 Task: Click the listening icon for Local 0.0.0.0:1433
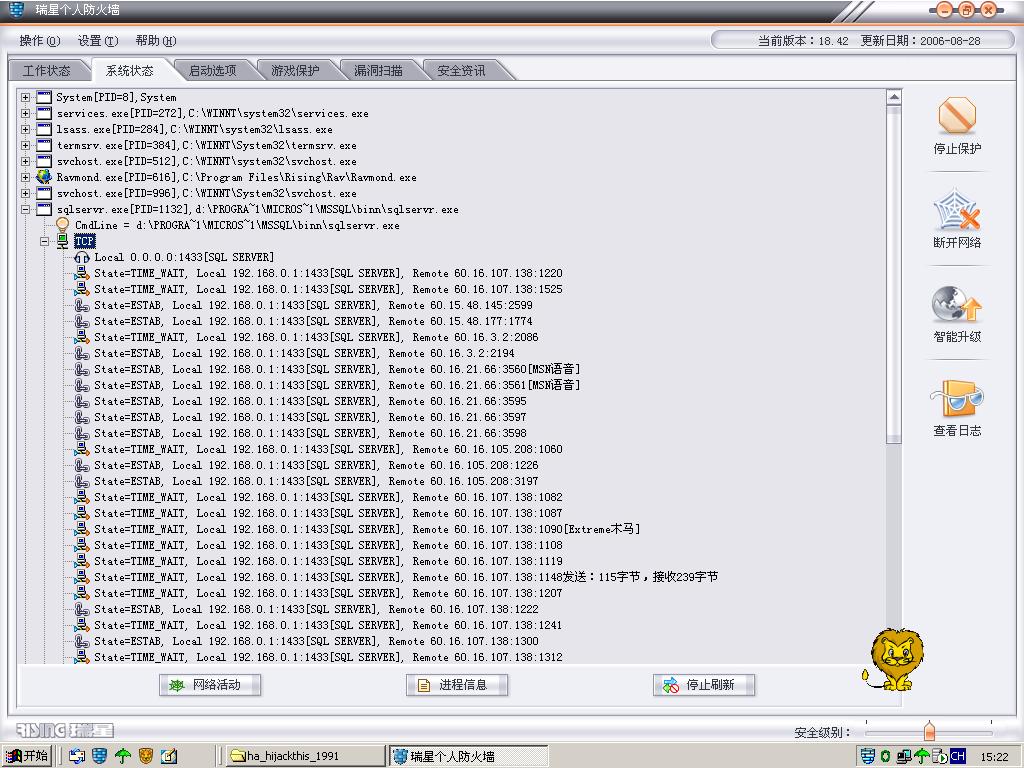click(82, 257)
